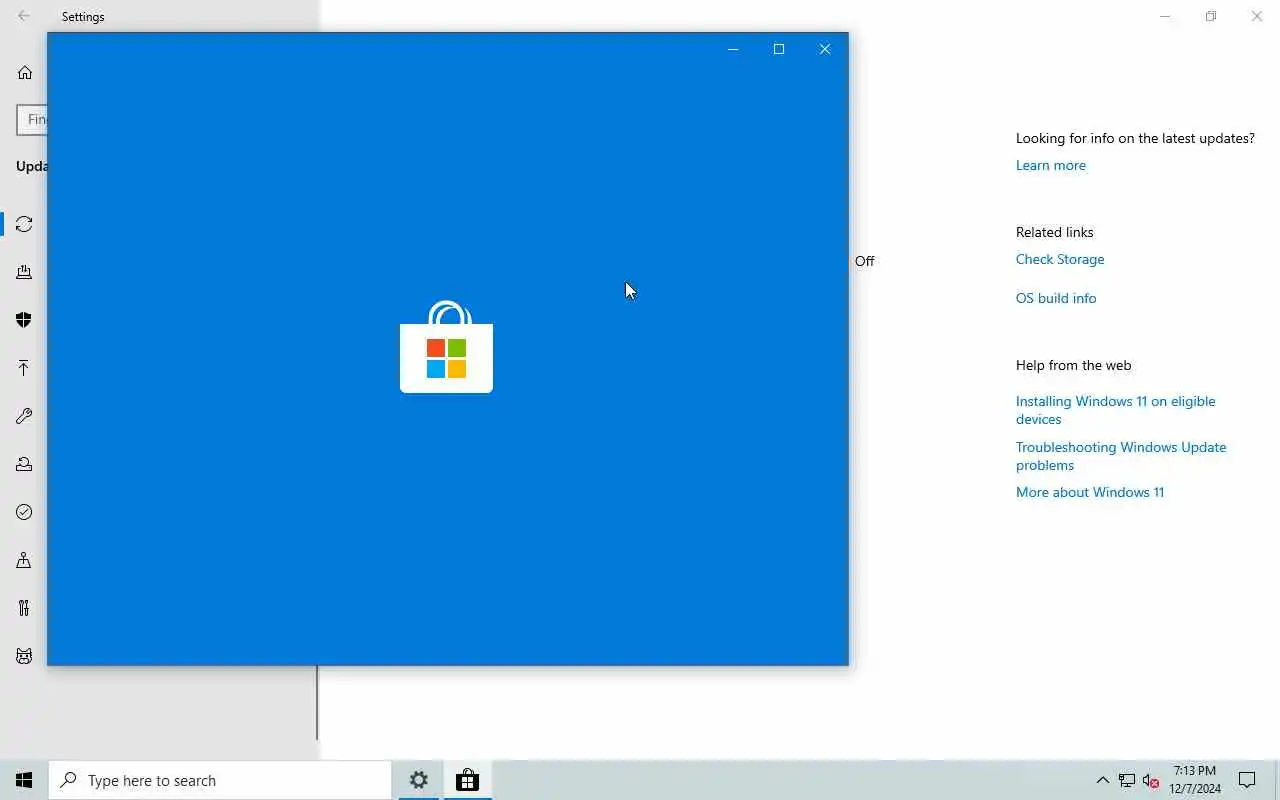This screenshot has width=1280, height=800.
Task: Click the Find a setting box in Settings
Action: coord(32,119)
